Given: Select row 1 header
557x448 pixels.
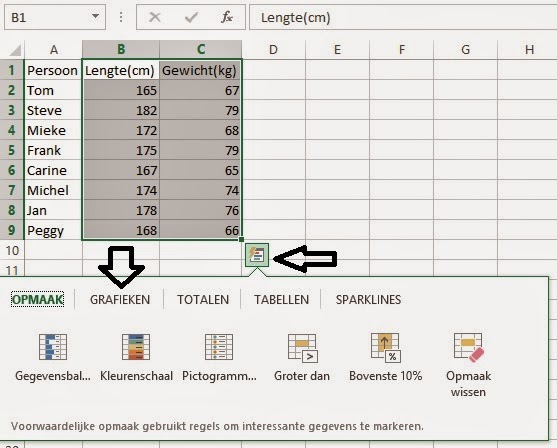Looking at the screenshot, I should 12,70.
